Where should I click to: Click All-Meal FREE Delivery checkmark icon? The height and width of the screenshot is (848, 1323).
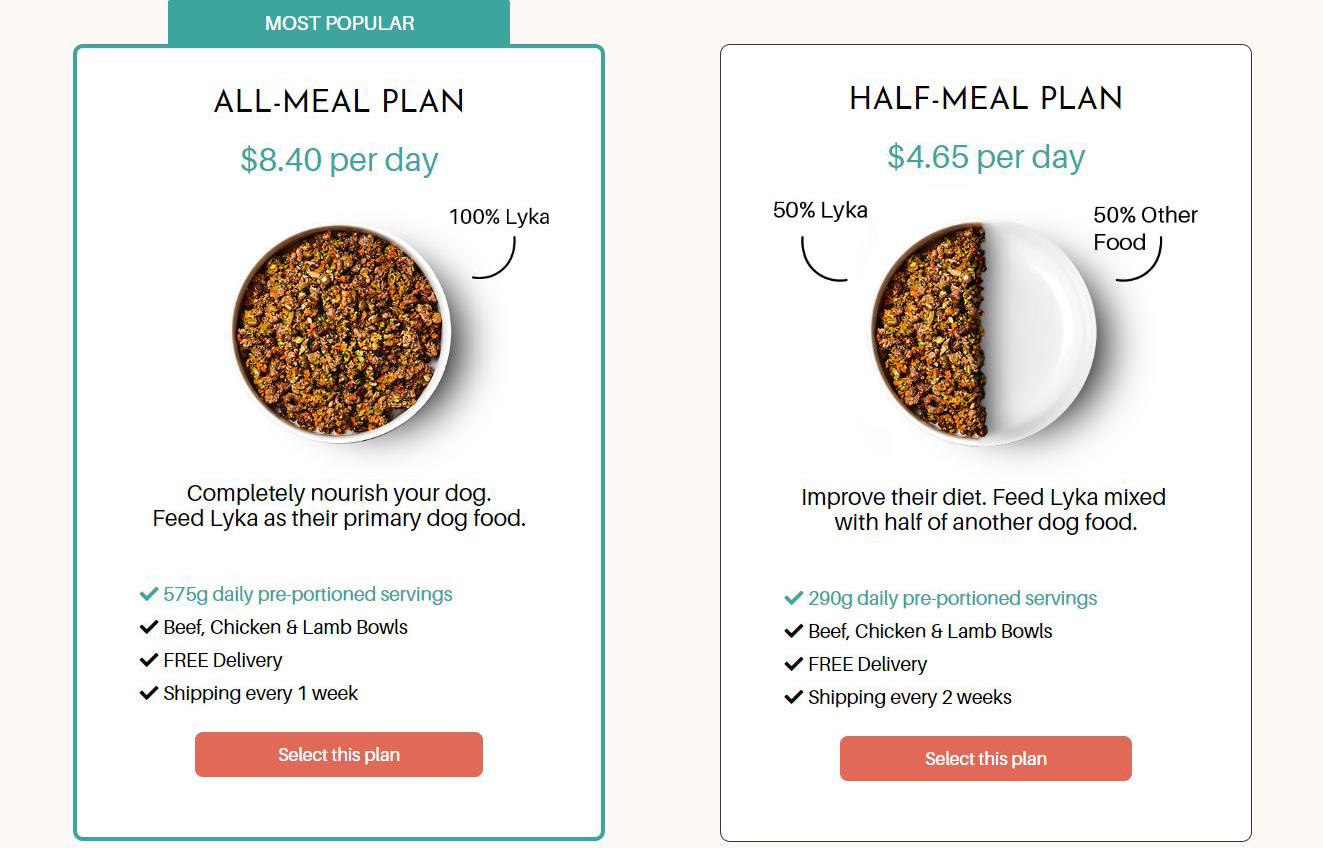(x=149, y=661)
